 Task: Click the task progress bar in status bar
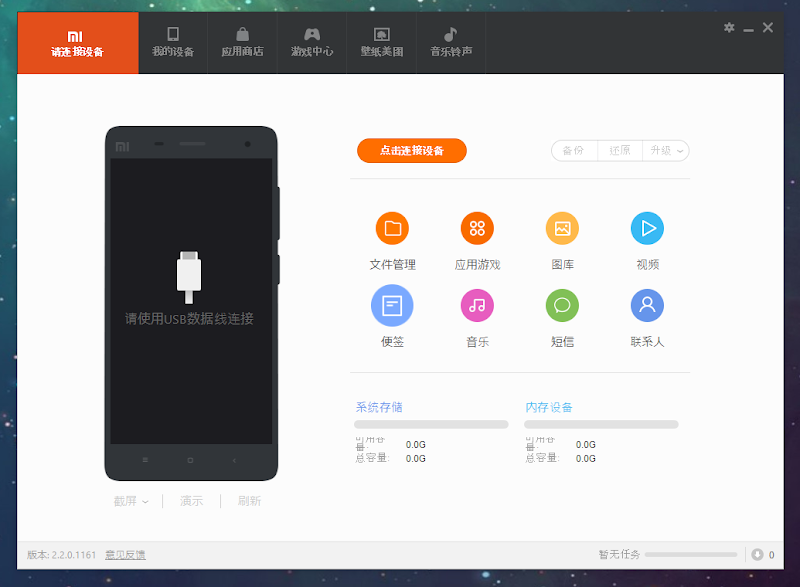coord(691,554)
